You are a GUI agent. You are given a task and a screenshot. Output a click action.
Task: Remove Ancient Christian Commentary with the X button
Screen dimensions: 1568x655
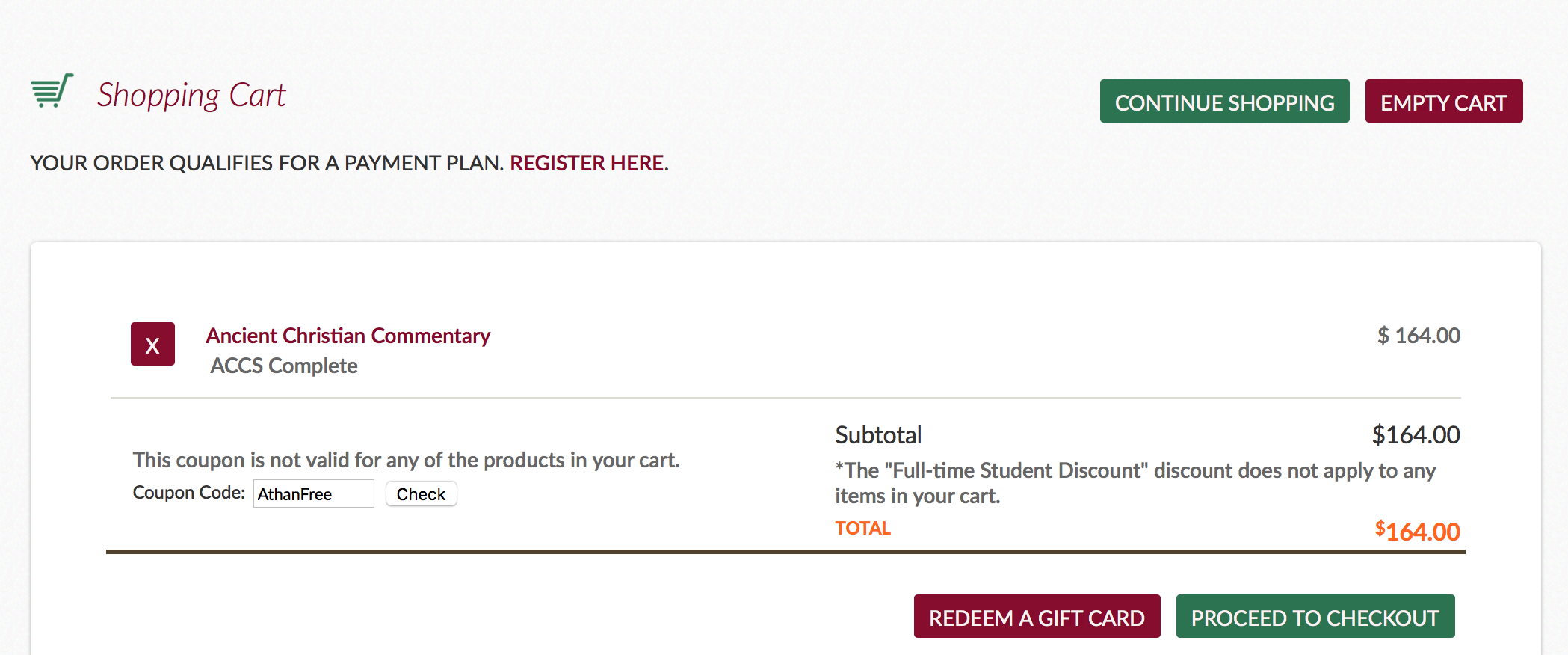[x=152, y=344]
